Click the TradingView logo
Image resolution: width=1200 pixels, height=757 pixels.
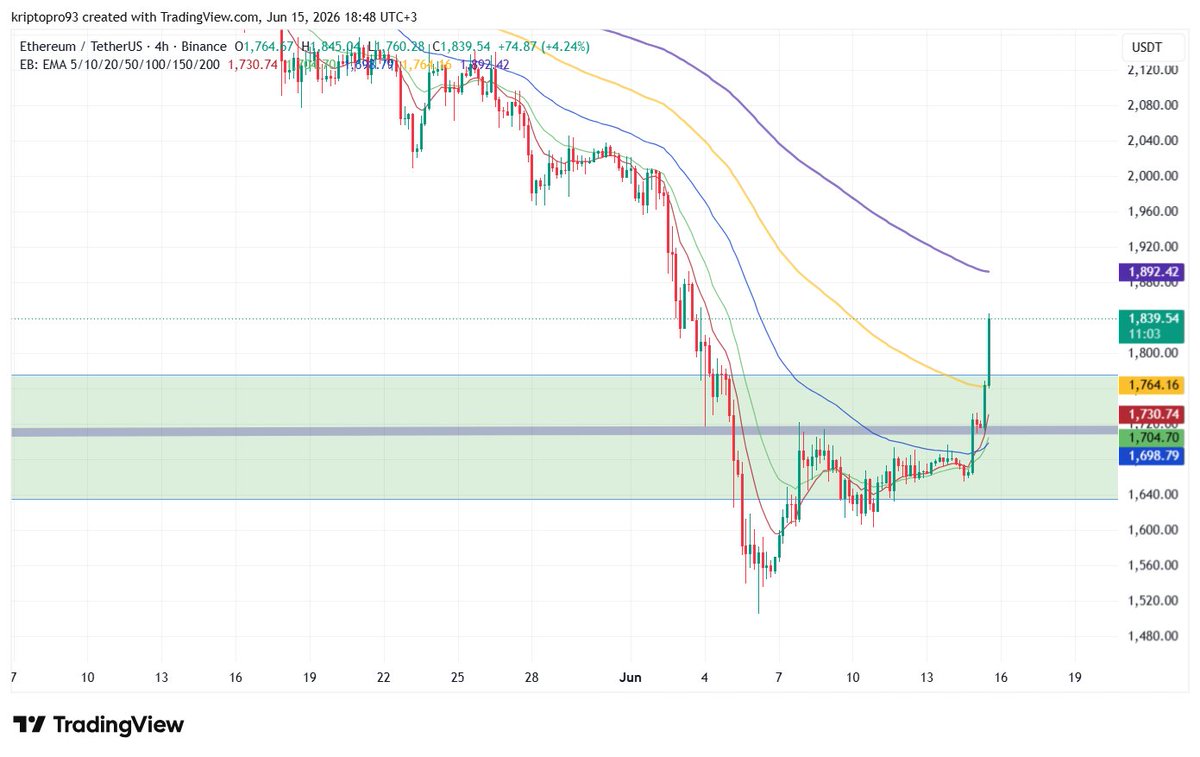(98, 725)
